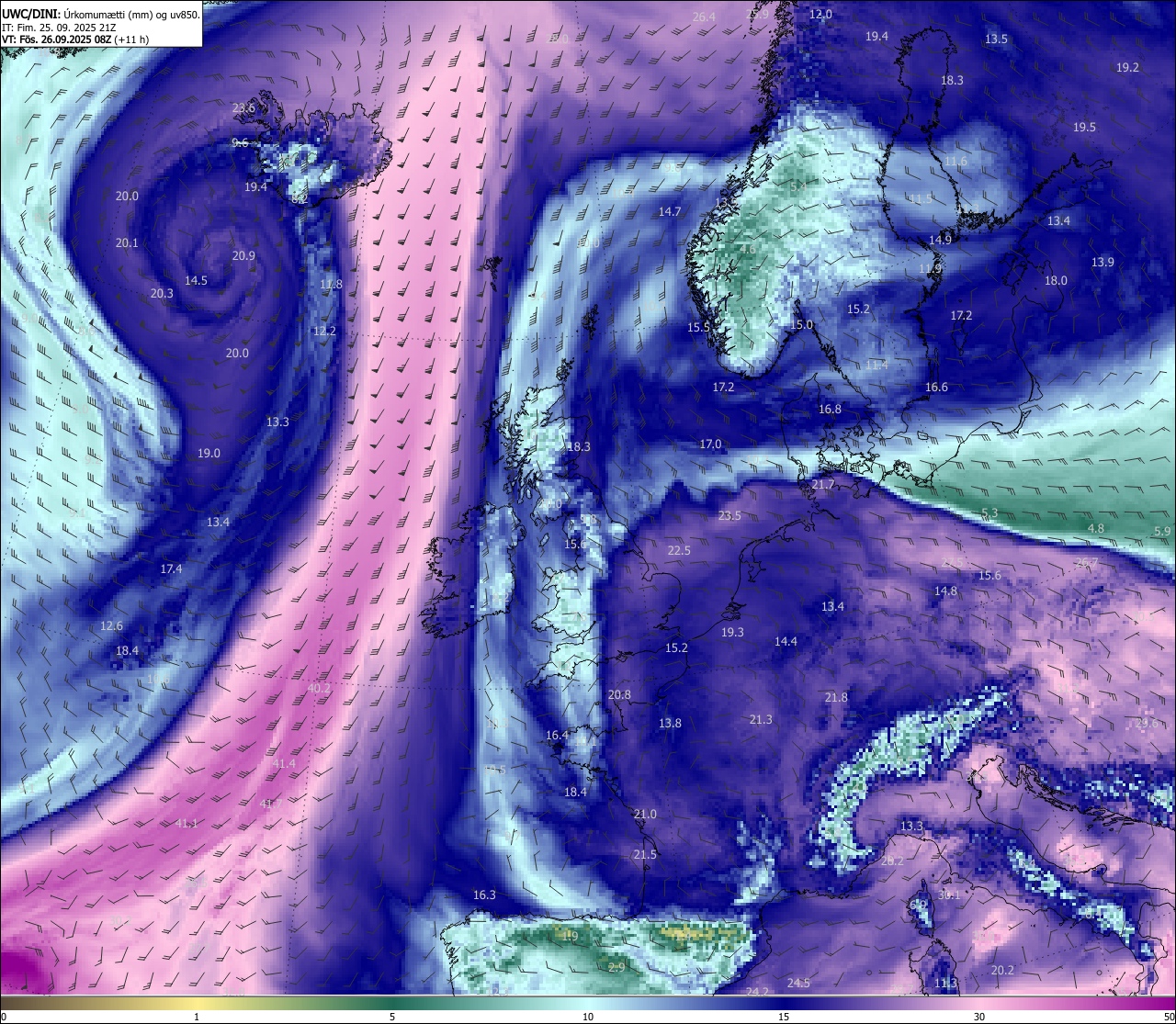This screenshot has width=1176, height=1024.
Task: Click the 9.6 value on the map
Action: click(x=241, y=142)
